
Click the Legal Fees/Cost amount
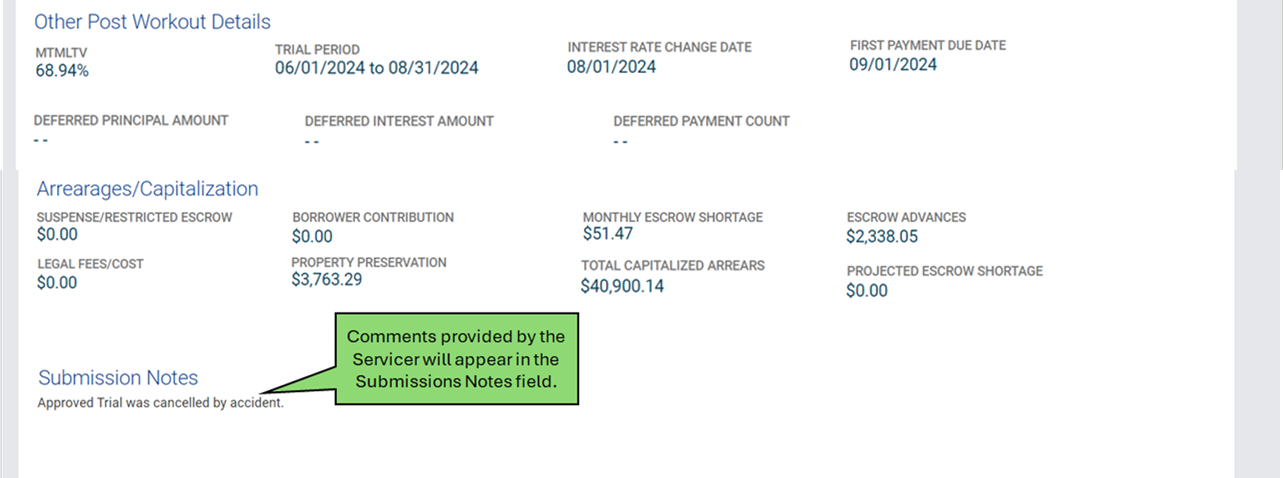tap(57, 283)
